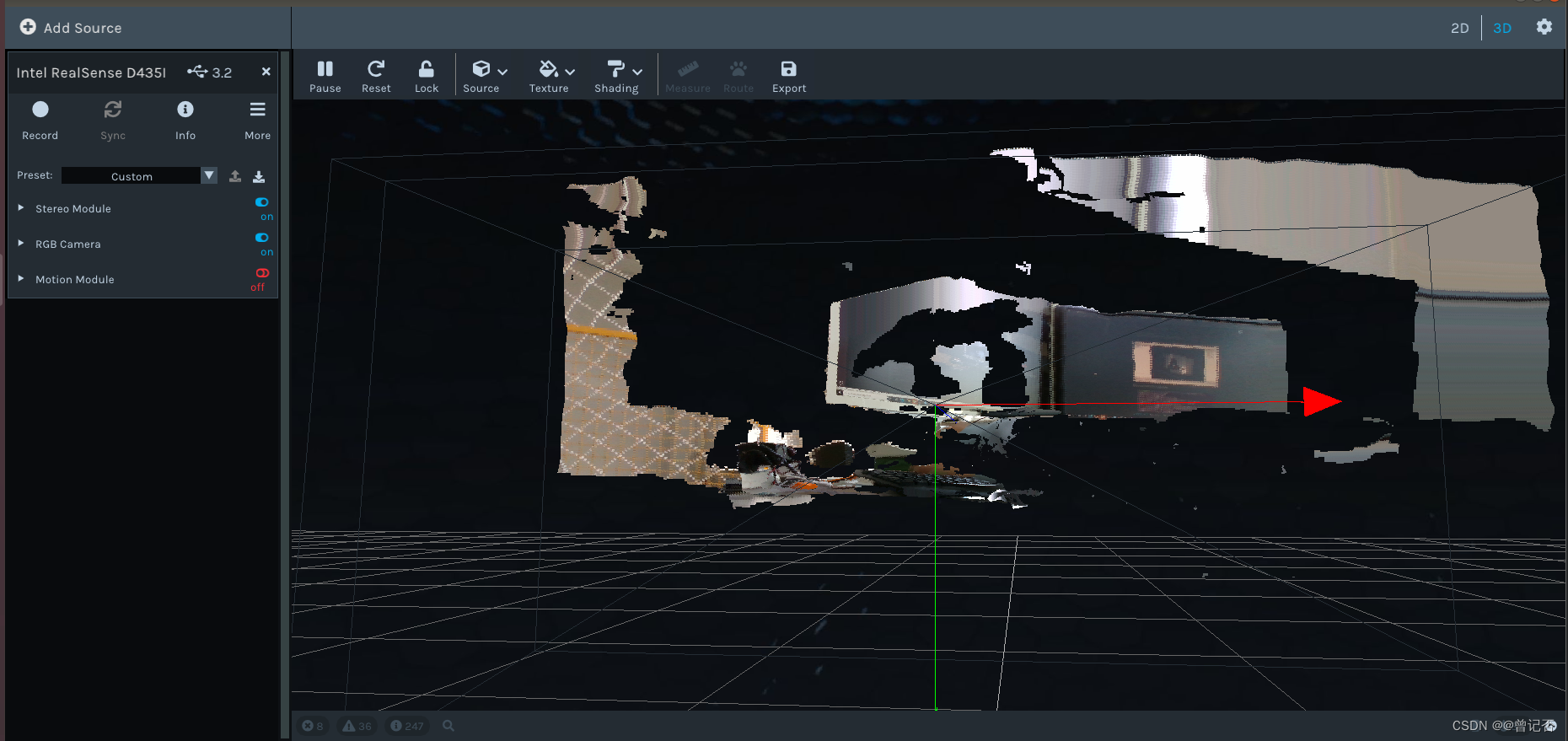The image size is (1568, 741).
Task: Click the Preset label text
Action: tap(35, 175)
